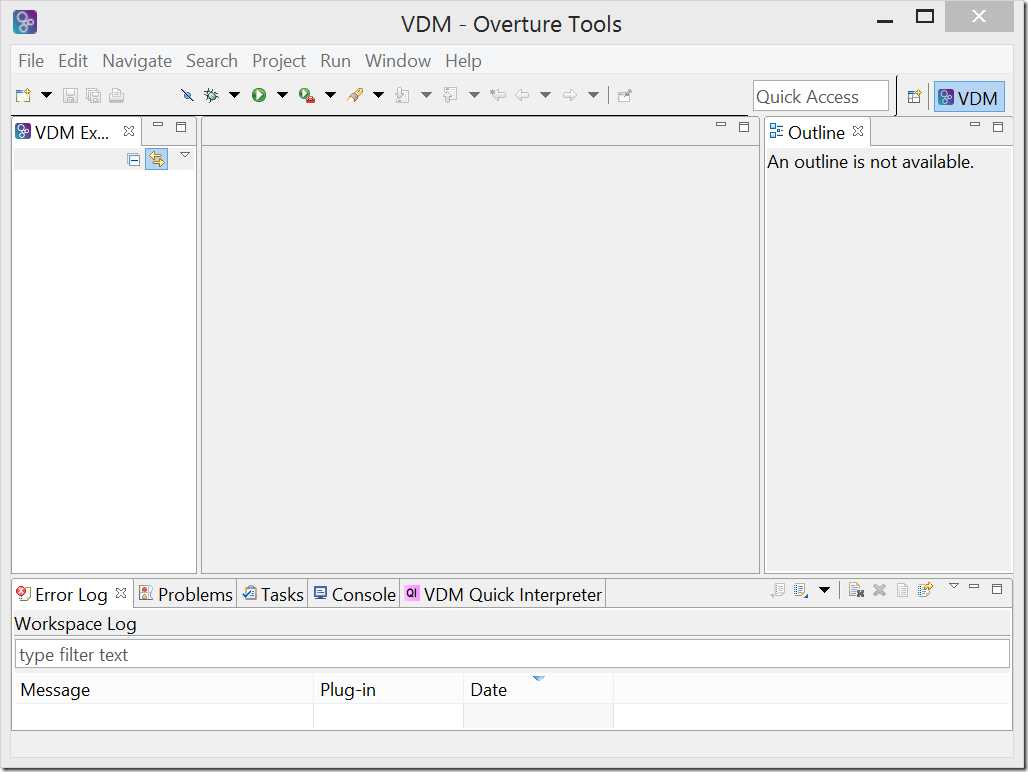Click in the Quick Access field
Image resolution: width=1028 pixels, height=772 pixels.
tap(821, 96)
